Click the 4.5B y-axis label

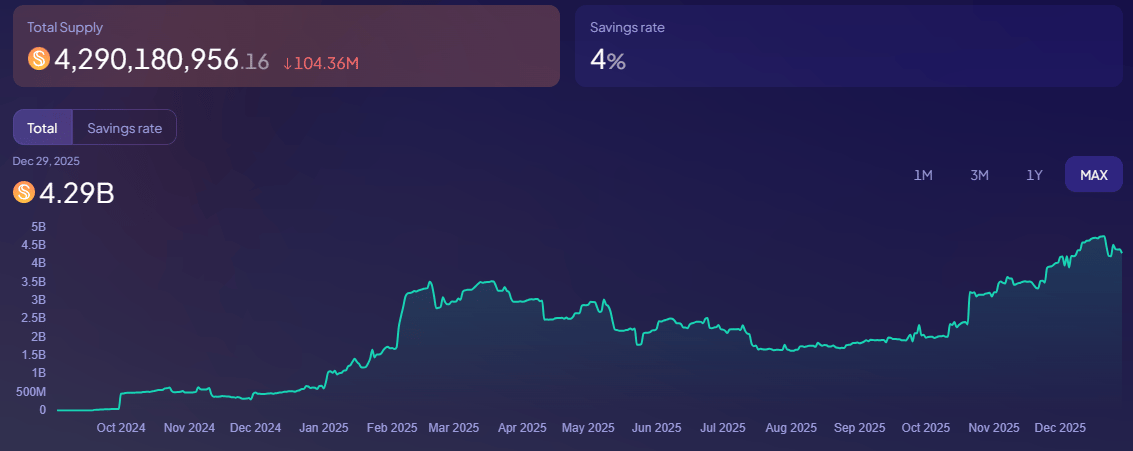33,244
